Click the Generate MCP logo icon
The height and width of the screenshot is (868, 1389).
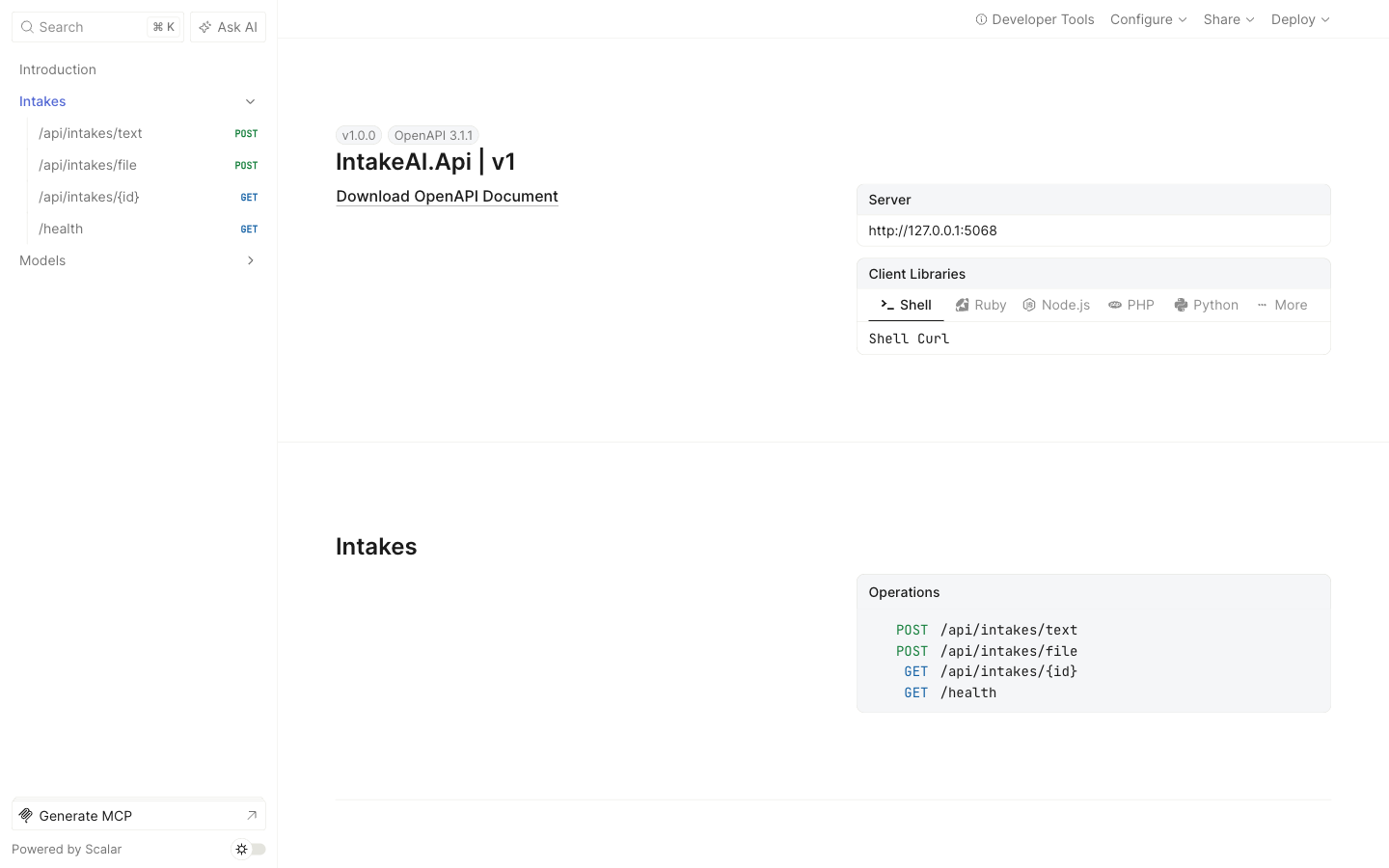coord(26,815)
